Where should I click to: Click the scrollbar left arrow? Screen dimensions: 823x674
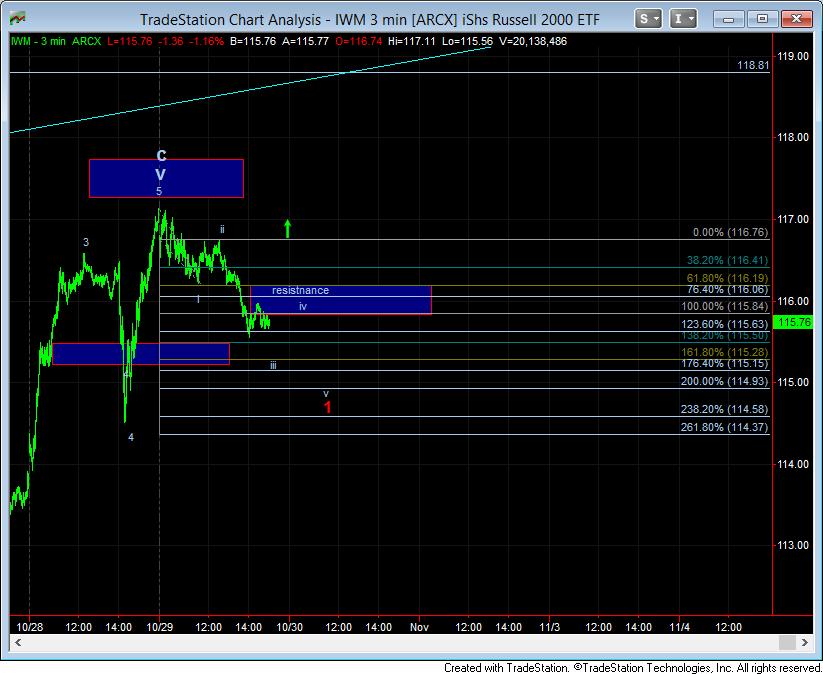click(17, 642)
